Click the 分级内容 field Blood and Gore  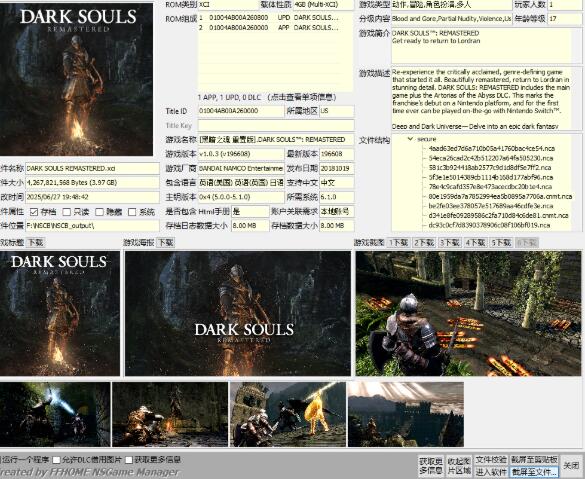pyautogui.click(x=451, y=18)
